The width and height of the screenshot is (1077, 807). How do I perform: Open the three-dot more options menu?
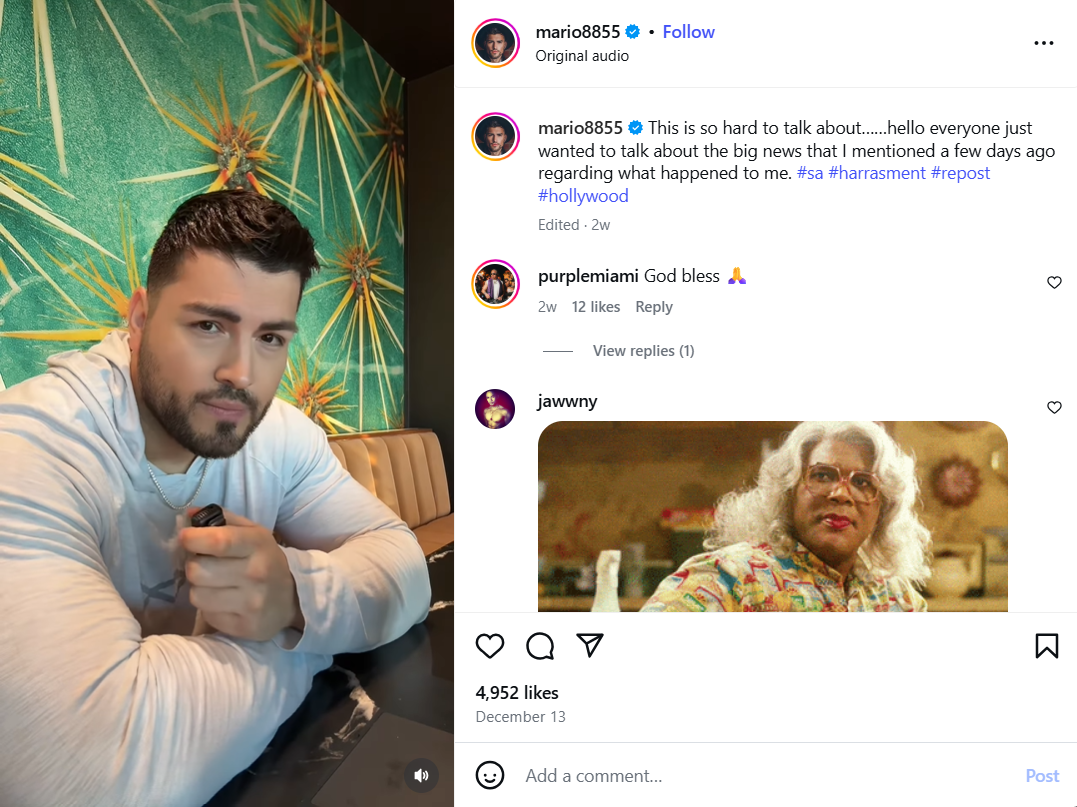tap(1044, 43)
